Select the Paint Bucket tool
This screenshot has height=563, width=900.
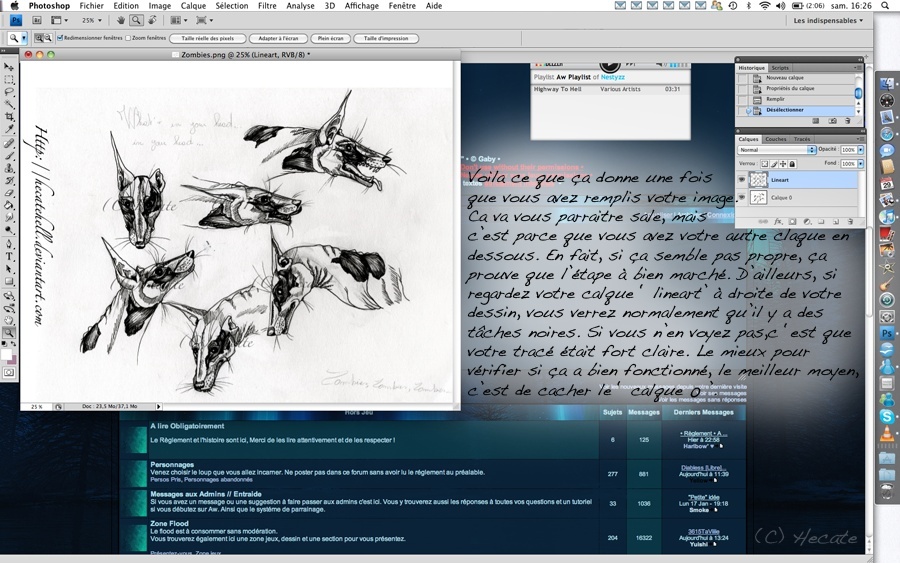click(x=9, y=205)
